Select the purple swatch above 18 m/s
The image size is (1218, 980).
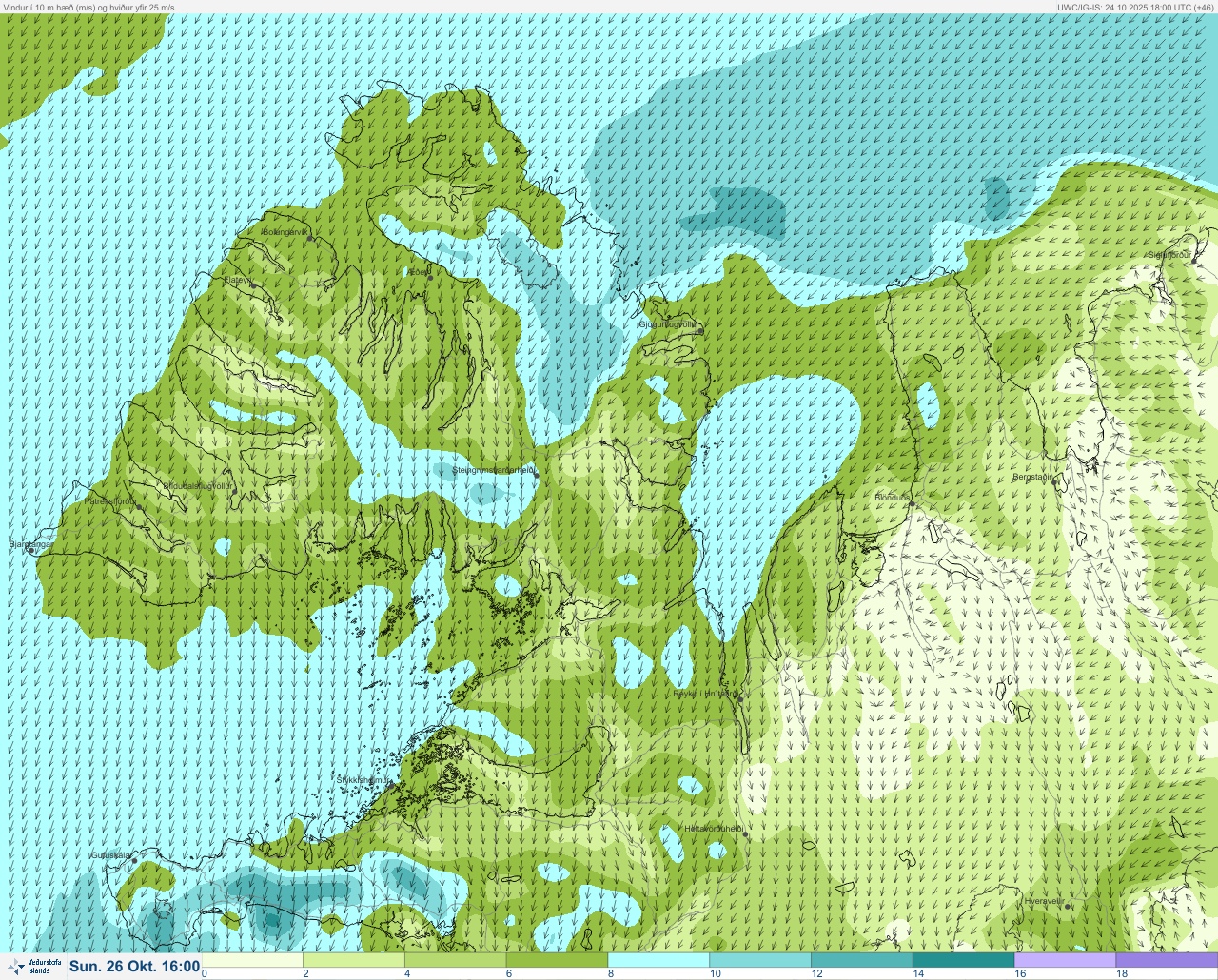pyautogui.click(x=1167, y=960)
